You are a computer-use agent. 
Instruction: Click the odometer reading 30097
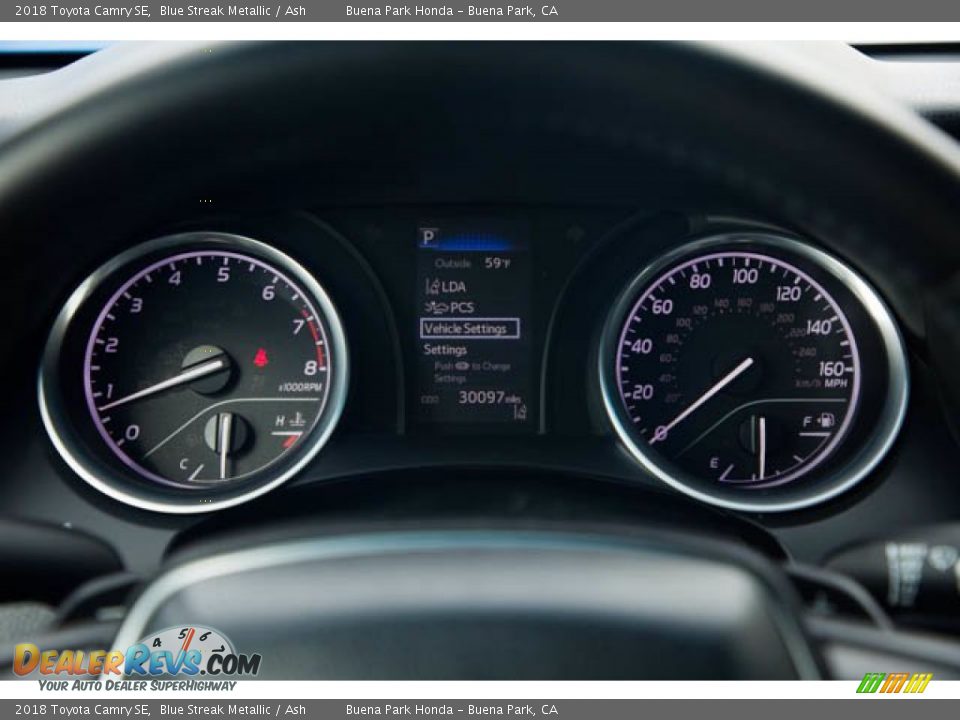pyautogui.click(x=481, y=397)
